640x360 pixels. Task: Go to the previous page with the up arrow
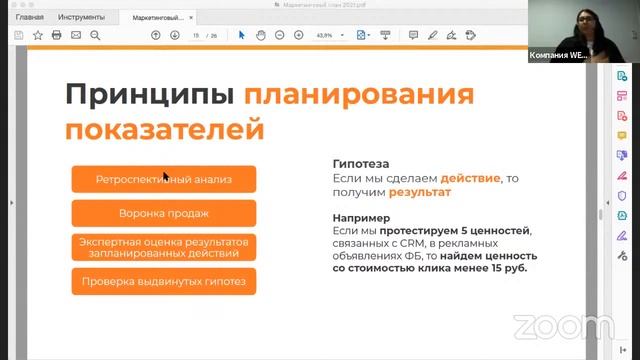click(156, 36)
